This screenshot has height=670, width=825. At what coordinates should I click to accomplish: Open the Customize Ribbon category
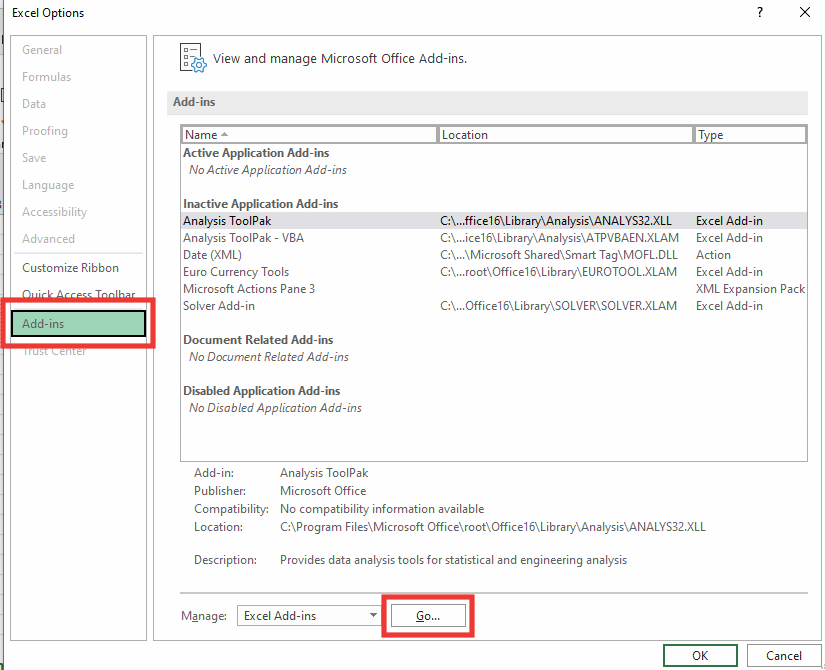(x=71, y=268)
